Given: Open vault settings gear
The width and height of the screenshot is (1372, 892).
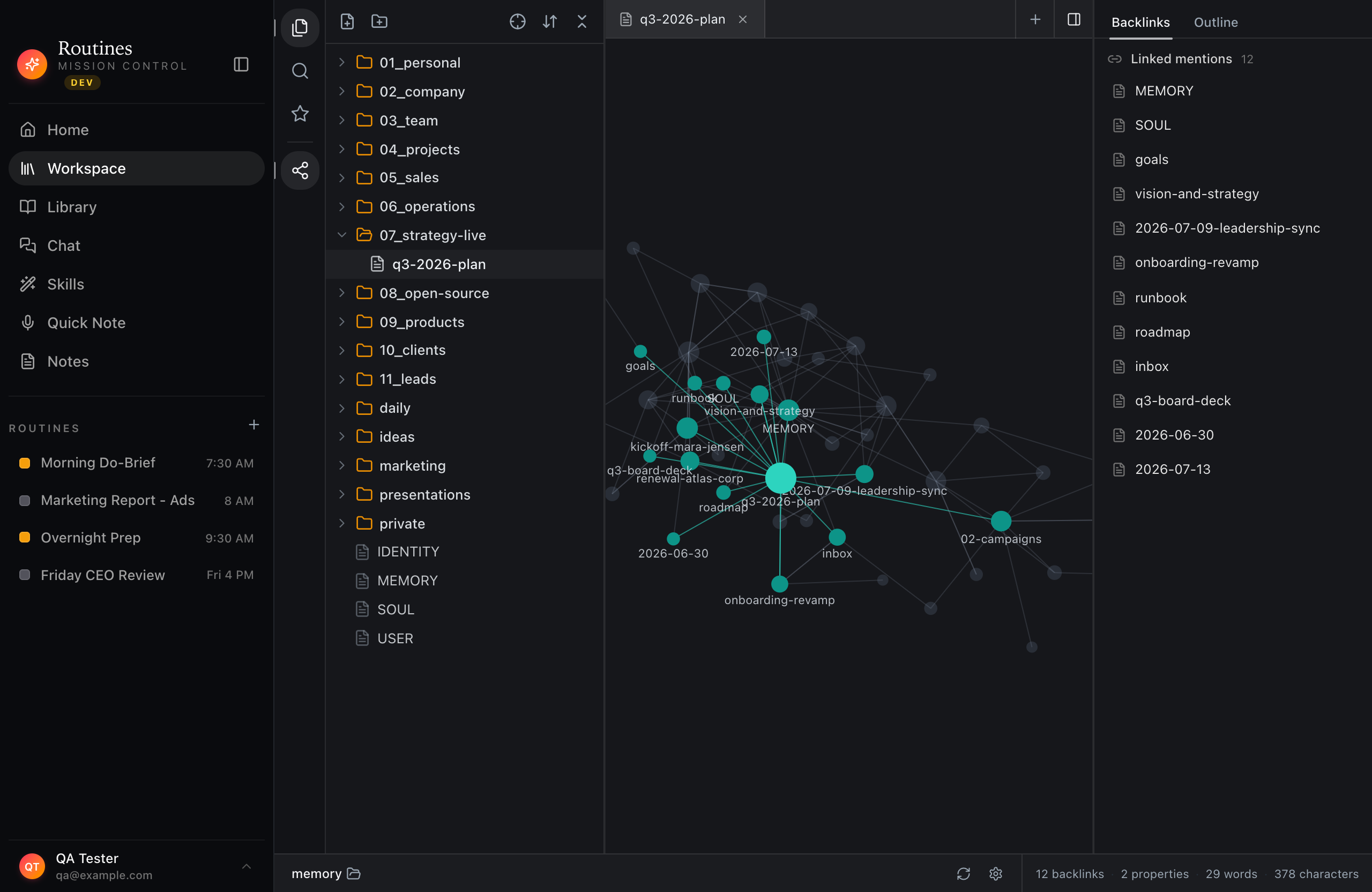Looking at the screenshot, I should coord(996,874).
